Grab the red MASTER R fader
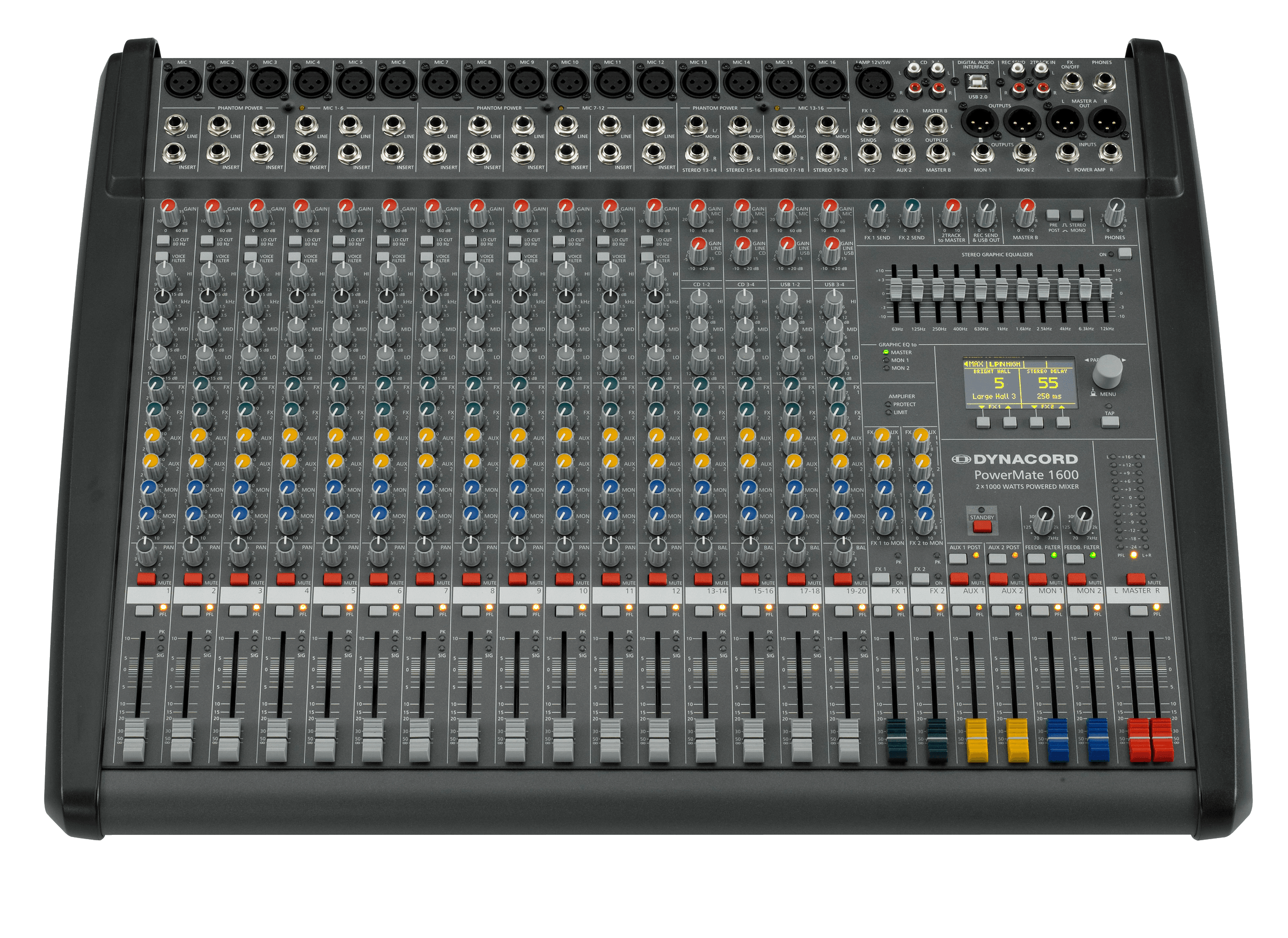1288x938 pixels. 1162,740
